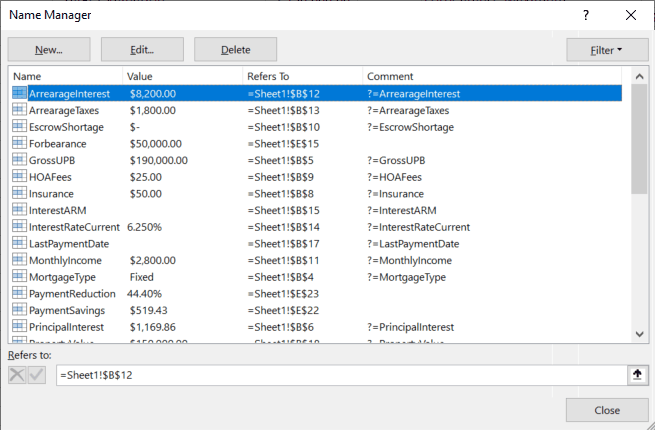Click the =Sheet1!$B$13 reference cell
This screenshot has width=655, height=430.
click(x=284, y=110)
